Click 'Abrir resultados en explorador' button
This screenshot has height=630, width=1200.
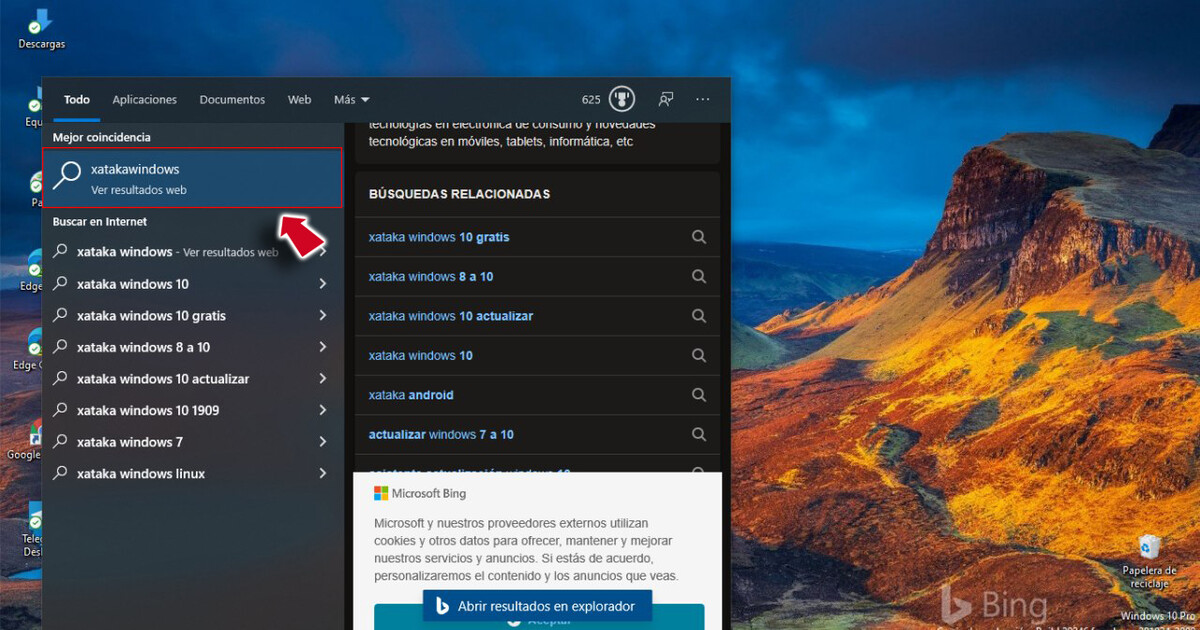pos(536,606)
